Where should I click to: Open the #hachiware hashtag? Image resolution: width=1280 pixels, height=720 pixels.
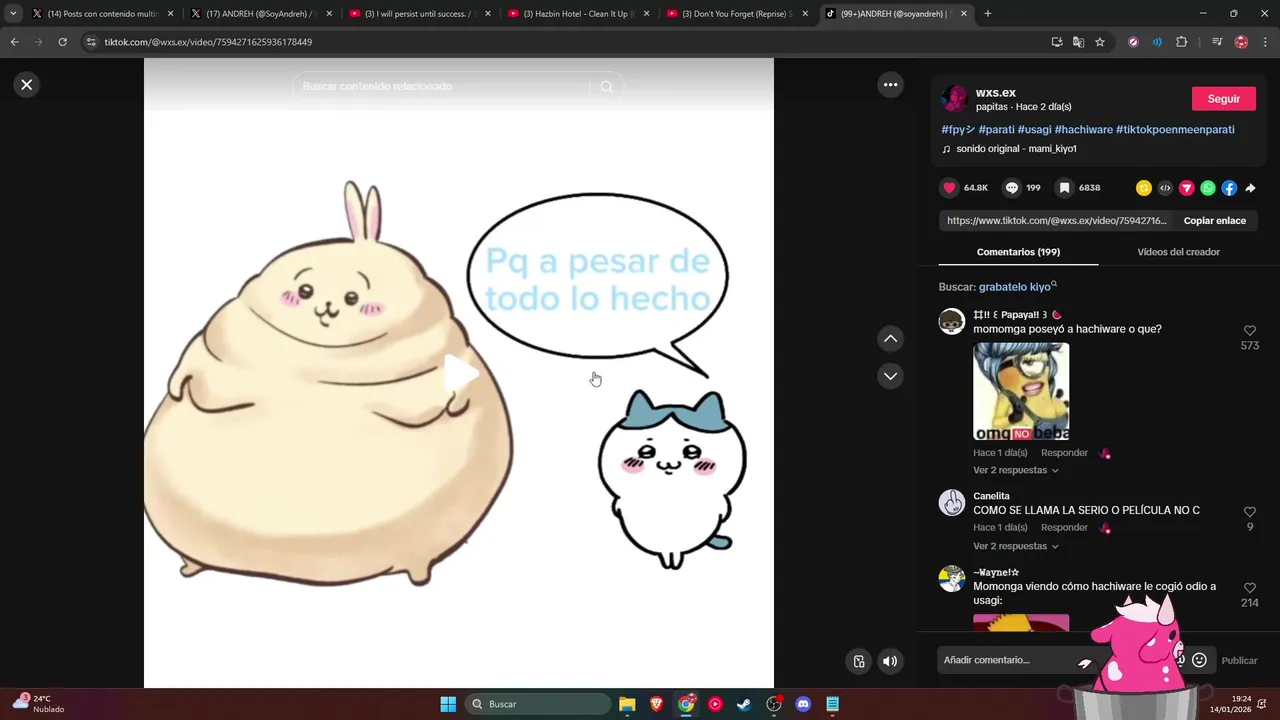[x=1083, y=130]
